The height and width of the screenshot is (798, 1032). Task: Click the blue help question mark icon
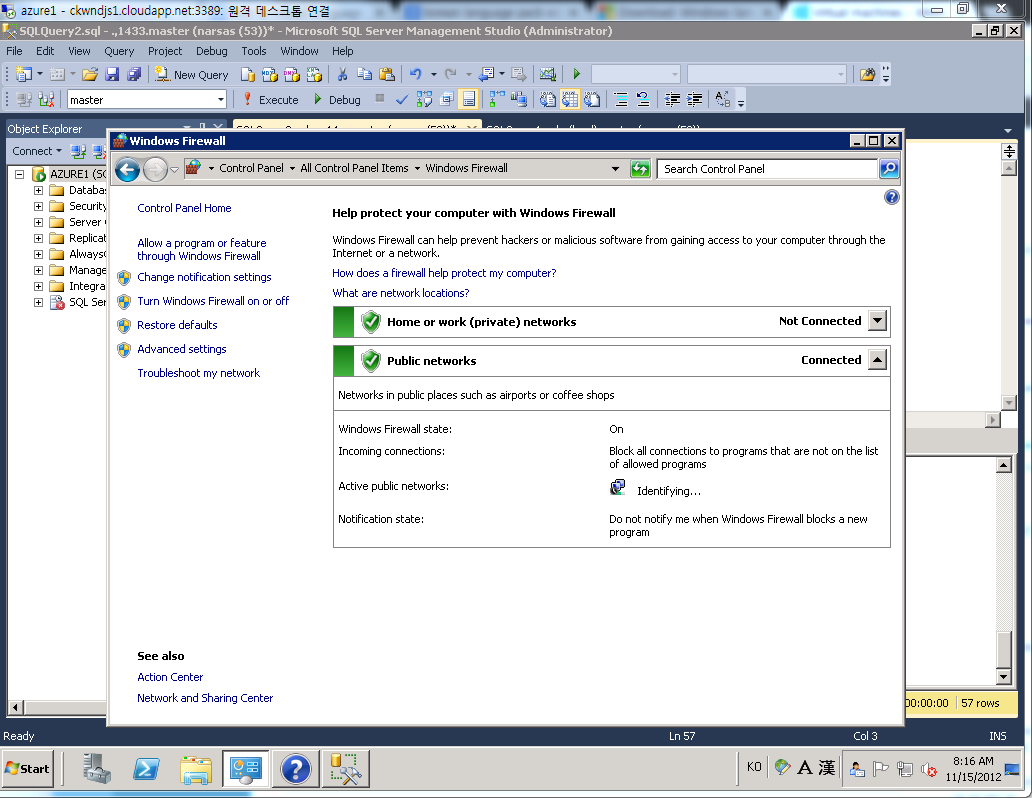pyautogui.click(x=892, y=198)
